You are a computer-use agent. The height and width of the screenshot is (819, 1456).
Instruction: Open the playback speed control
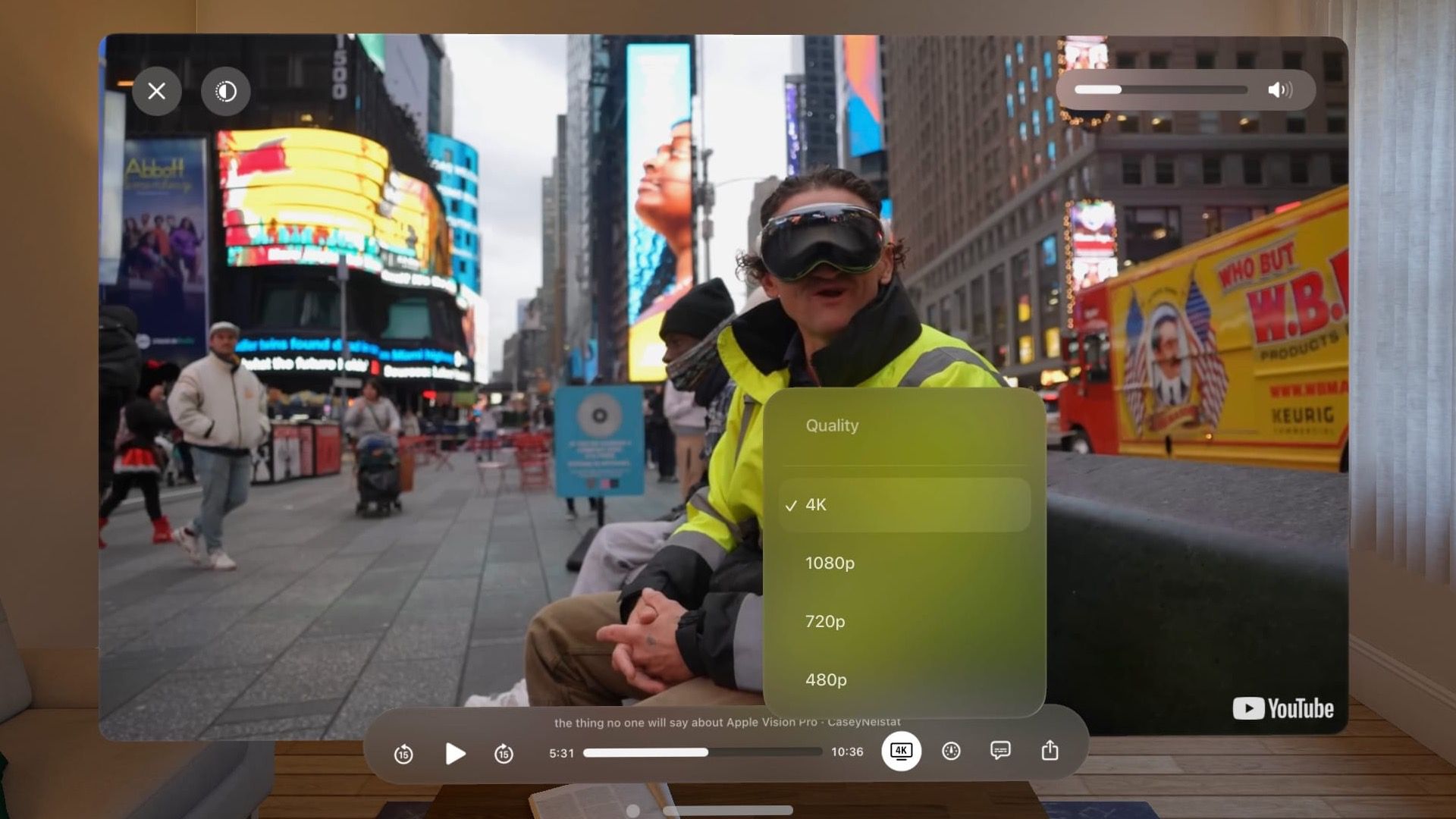(951, 751)
